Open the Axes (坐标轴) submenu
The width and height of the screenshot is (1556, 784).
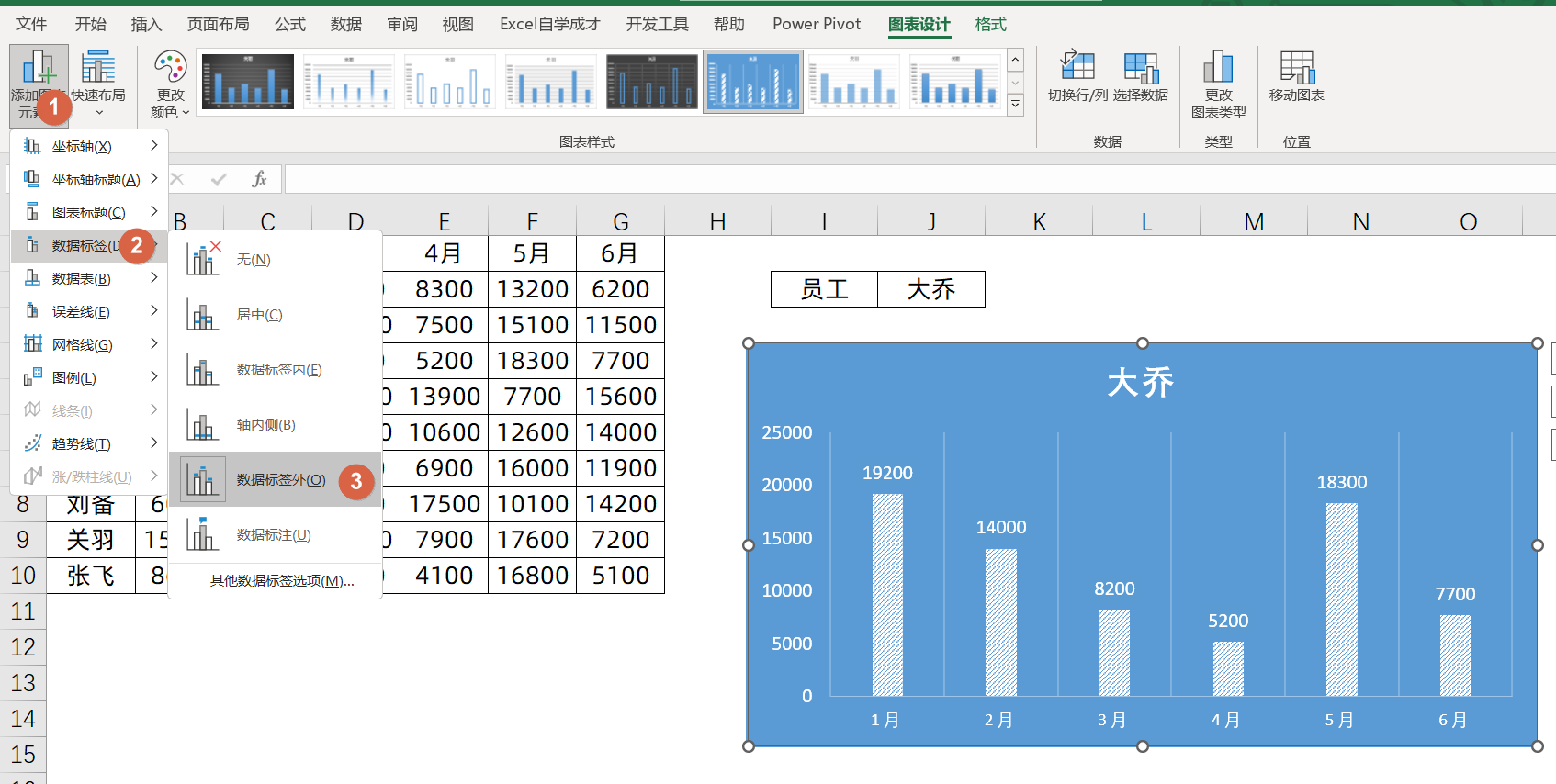(x=89, y=146)
